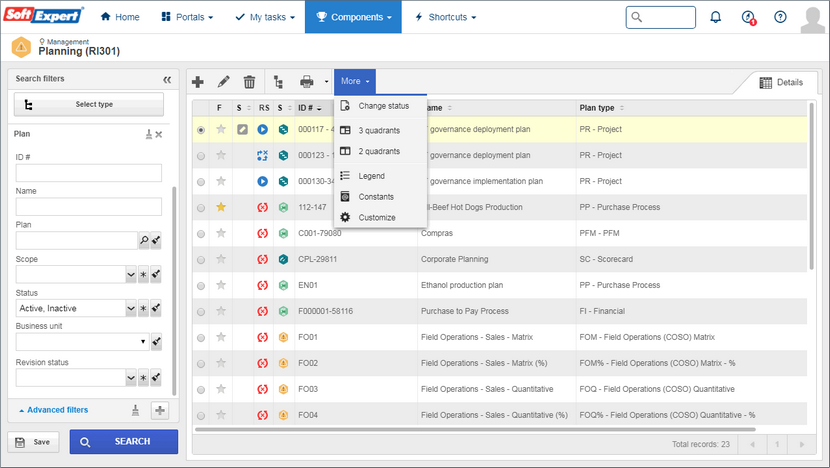Clear the Plan field with eraser icon
This screenshot has height=468, width=830.
[156, 240]
